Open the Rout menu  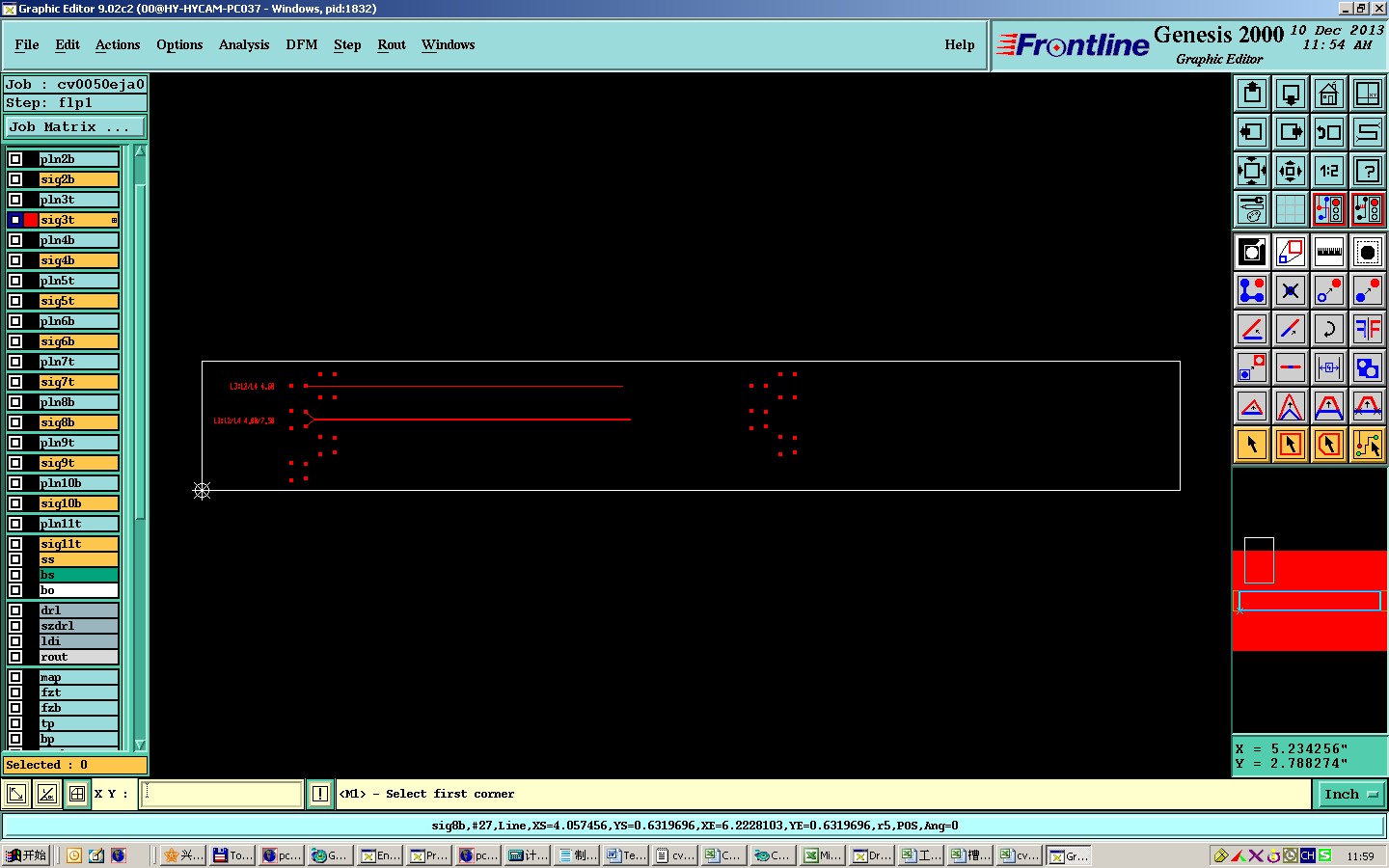click(x=392, y=44)
